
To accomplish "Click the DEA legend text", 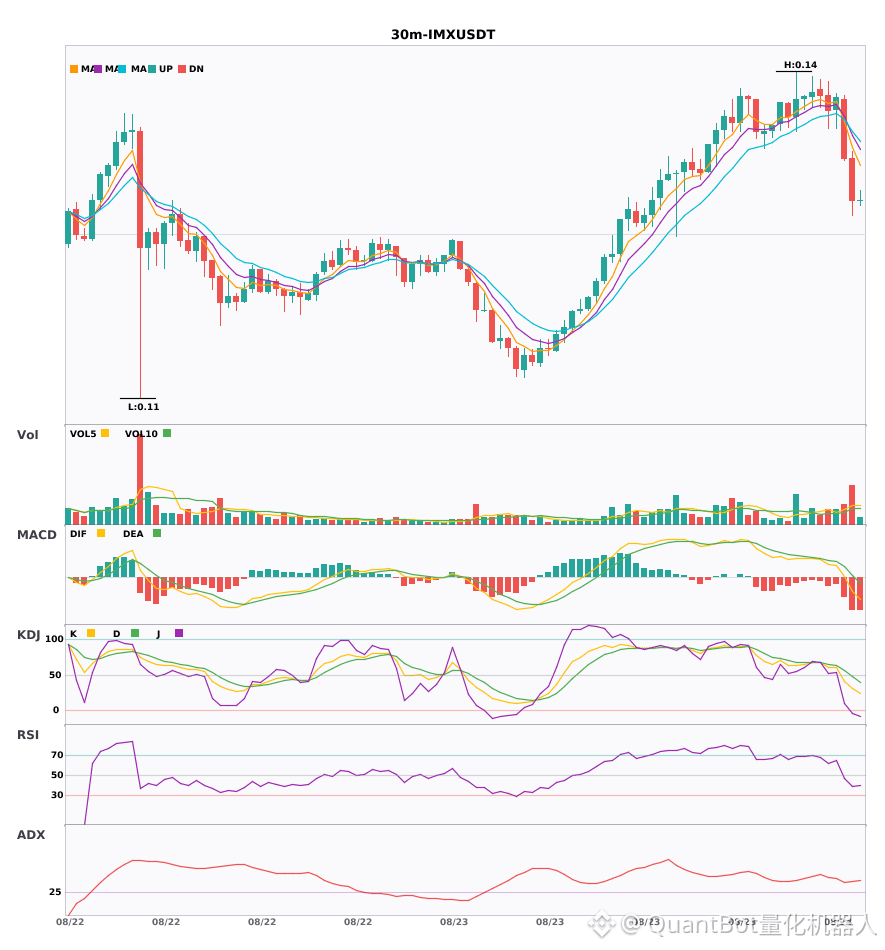I will pos(133,534).
